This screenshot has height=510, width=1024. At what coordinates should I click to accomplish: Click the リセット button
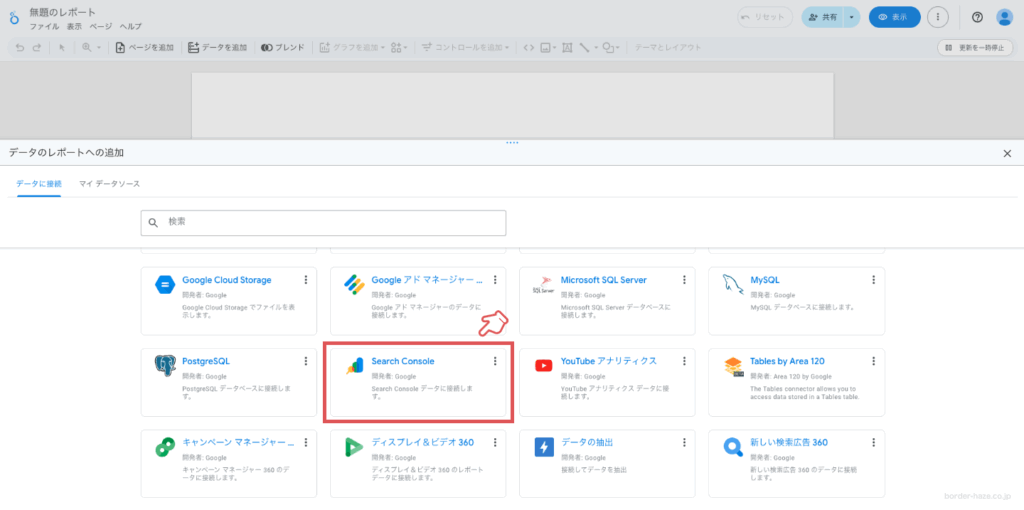point(765,18)
